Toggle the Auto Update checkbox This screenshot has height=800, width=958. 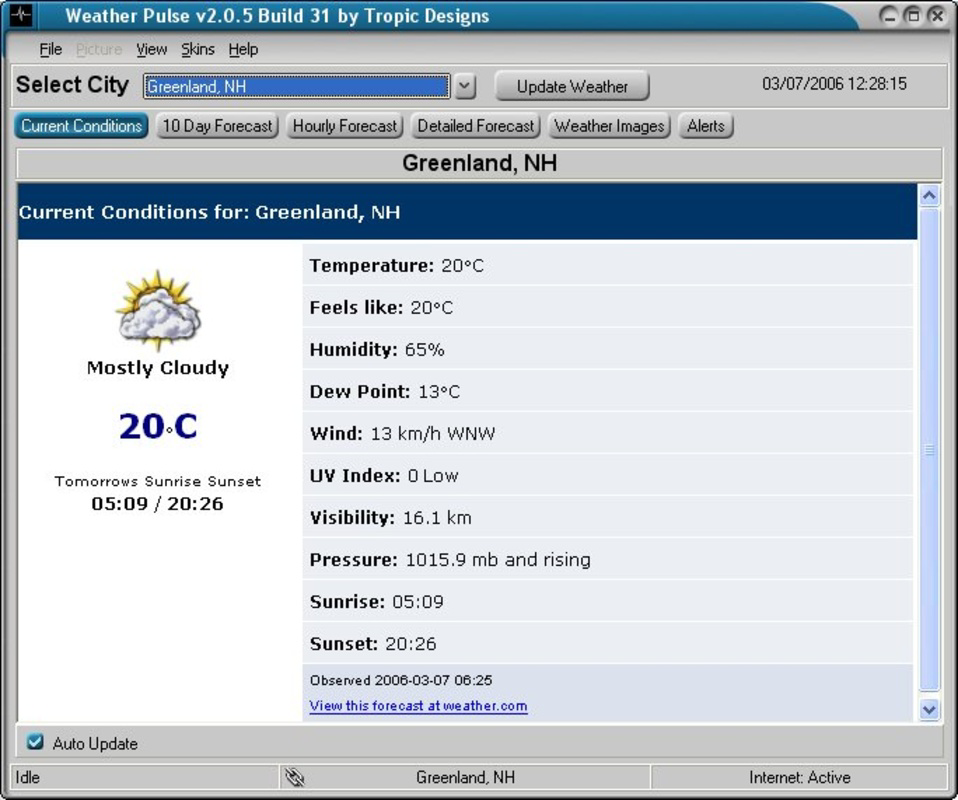[36, 743]
